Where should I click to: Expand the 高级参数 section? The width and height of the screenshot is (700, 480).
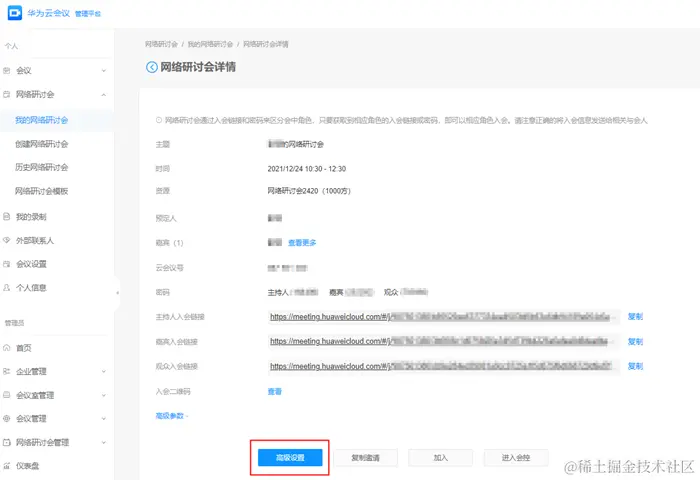point(172,416)
